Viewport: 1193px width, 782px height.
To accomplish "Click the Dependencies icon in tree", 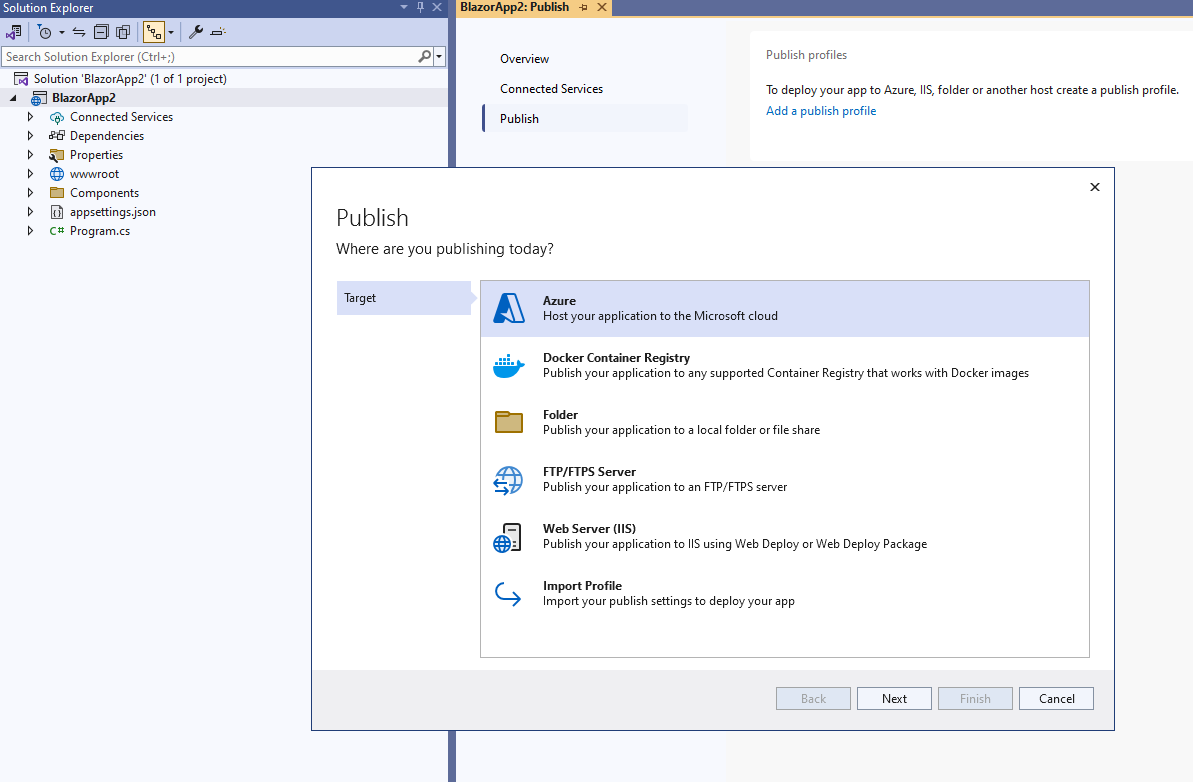I will pos(57,135).
